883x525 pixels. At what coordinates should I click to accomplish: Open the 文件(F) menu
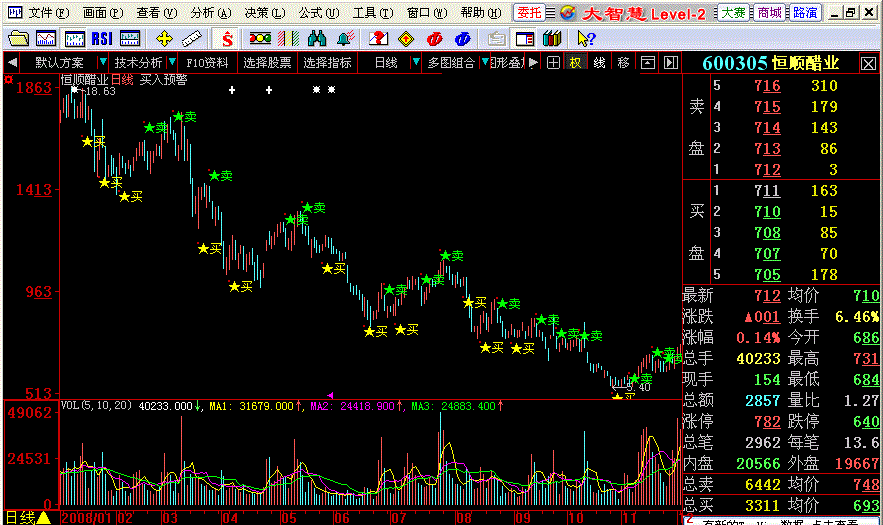pyautogui.click(x=48, y=12)
